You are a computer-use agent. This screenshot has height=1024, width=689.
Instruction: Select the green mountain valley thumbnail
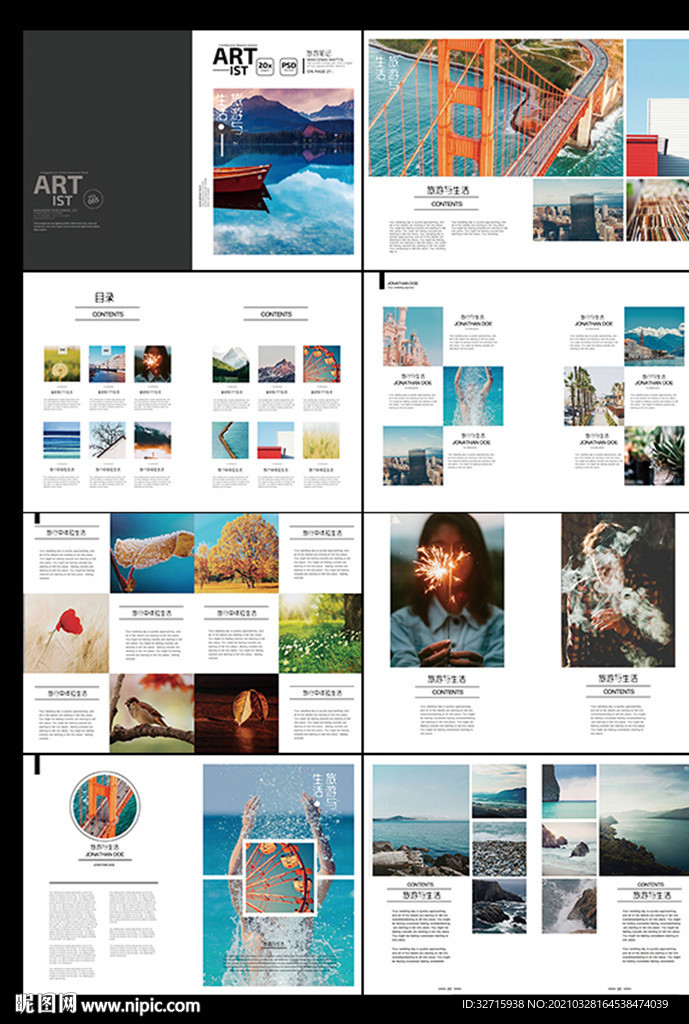point(231,364)
